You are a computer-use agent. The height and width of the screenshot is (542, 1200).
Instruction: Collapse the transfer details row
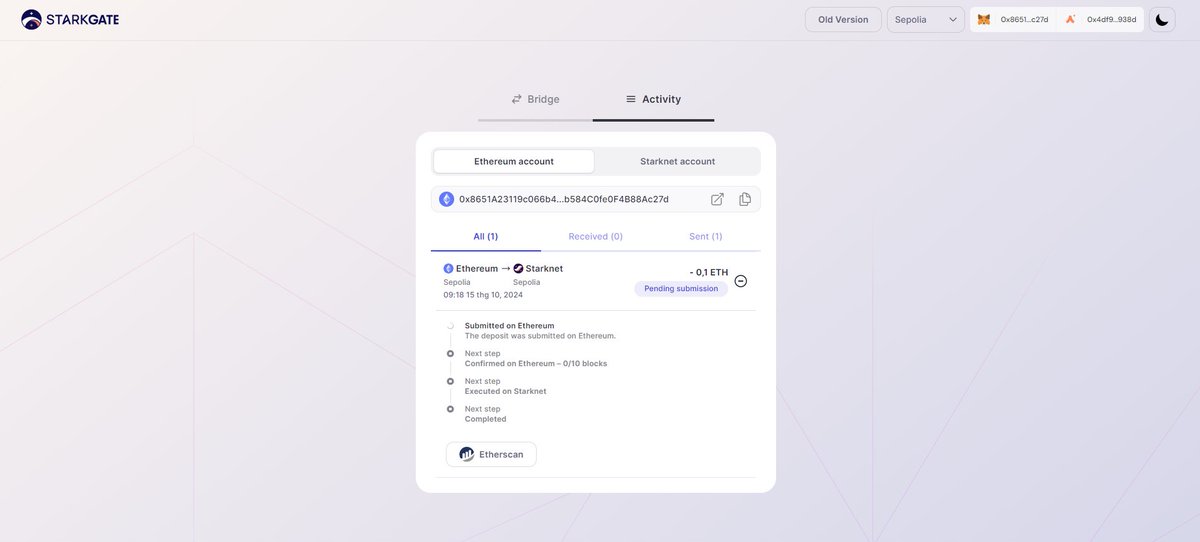click(741, 281)
